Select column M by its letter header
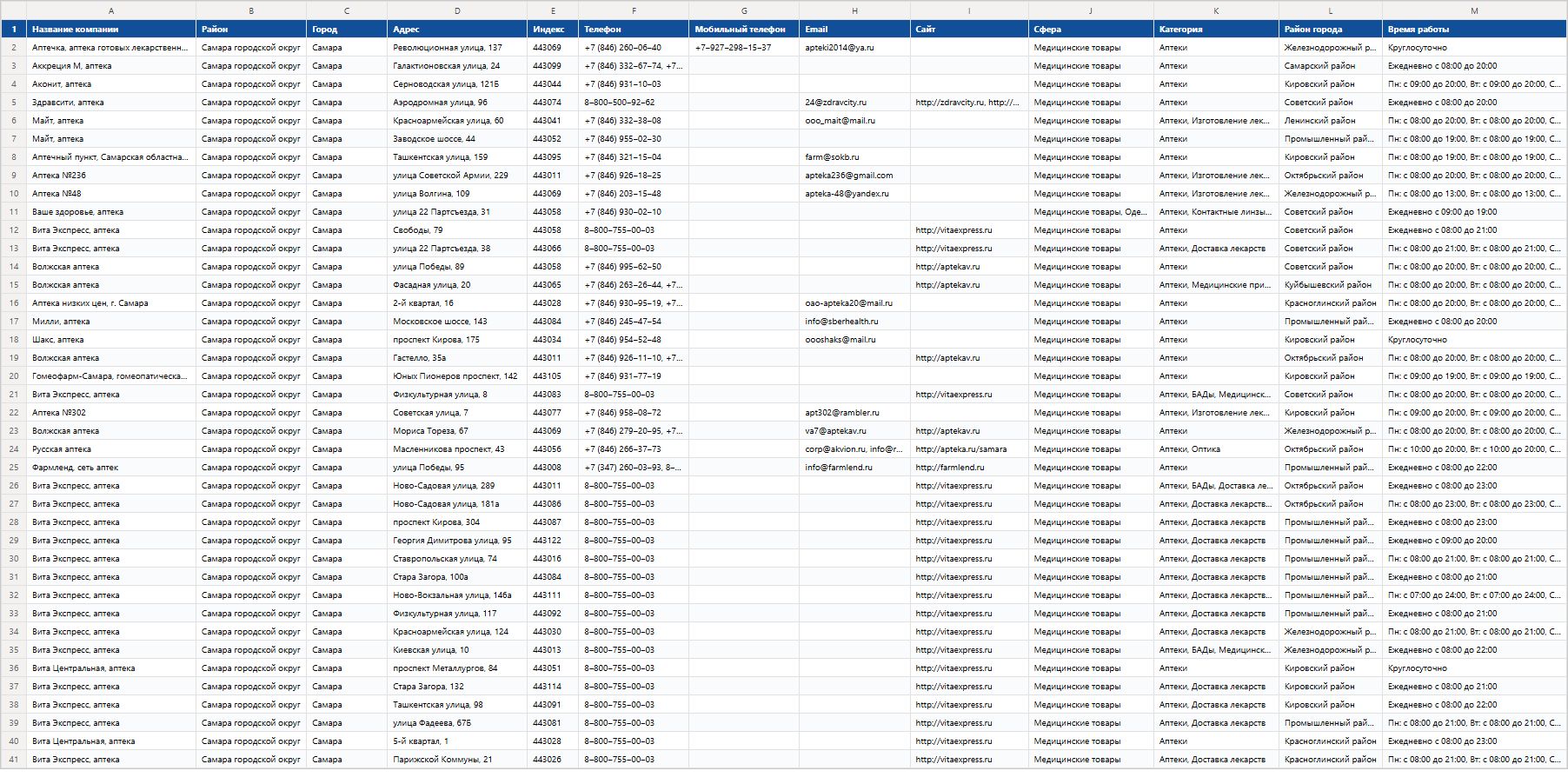The image size is (1568, 784). [x=1474, y=10]
